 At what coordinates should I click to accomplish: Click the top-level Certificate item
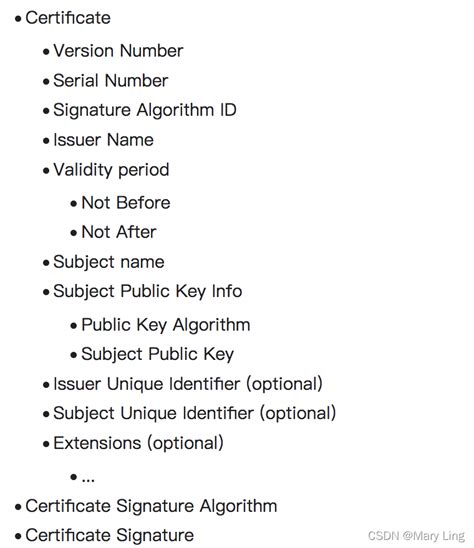(x=68, y=18)
